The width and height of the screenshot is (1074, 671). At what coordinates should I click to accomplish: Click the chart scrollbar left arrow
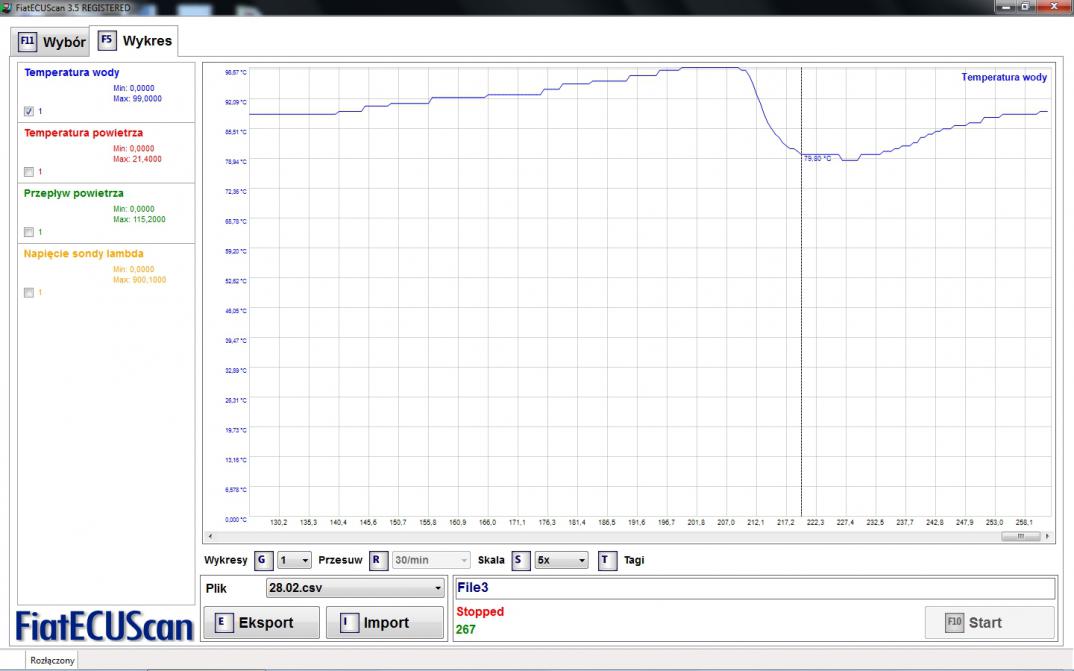pos(210,536)
